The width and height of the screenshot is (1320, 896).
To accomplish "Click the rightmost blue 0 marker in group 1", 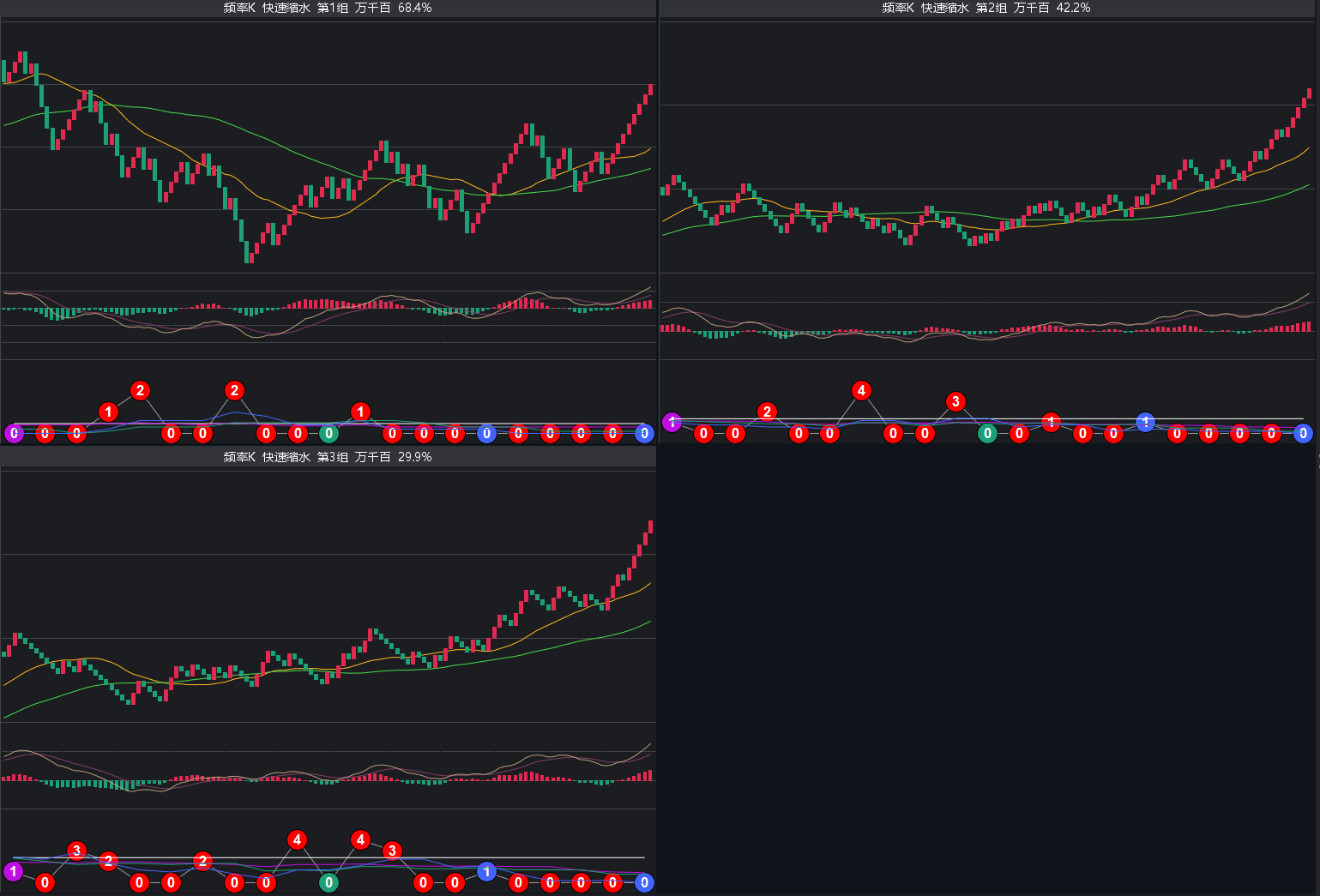I will point(644,433).
